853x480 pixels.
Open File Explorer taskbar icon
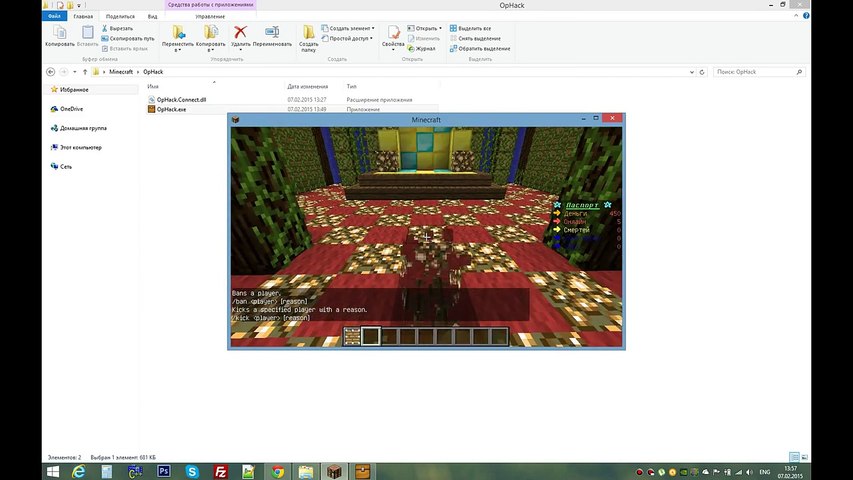[306, 472]
